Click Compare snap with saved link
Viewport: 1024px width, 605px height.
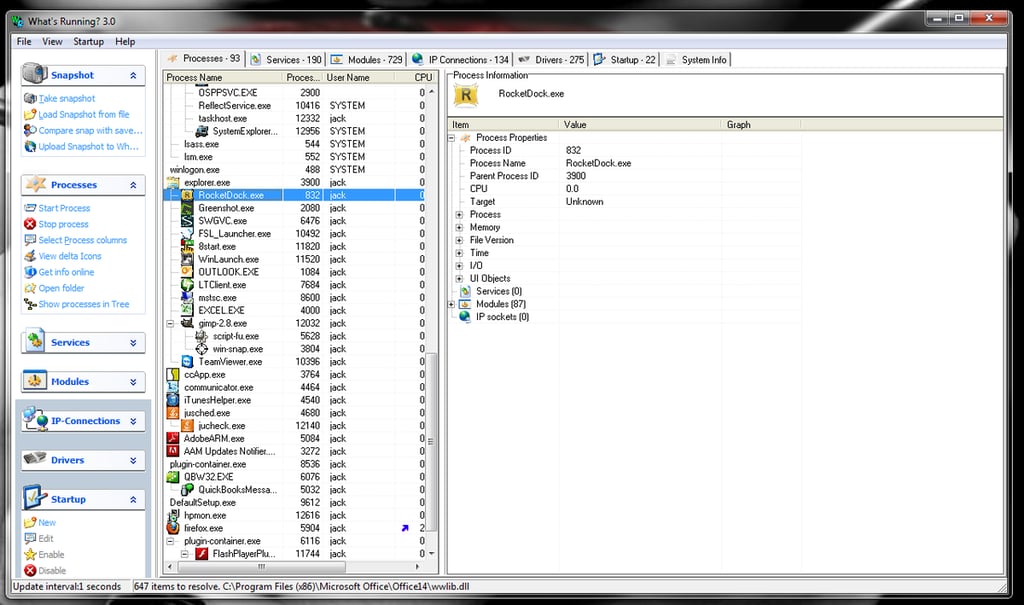[90, 130]
